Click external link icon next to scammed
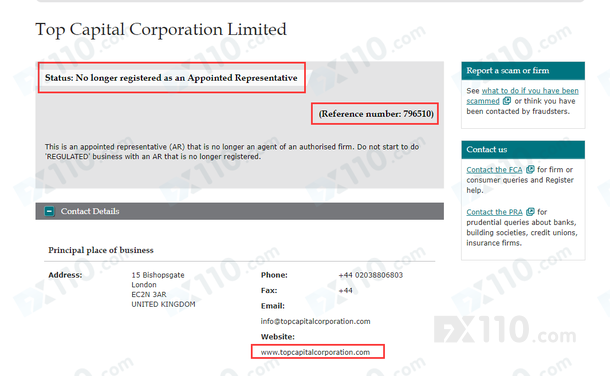This screenshot has height=376, width=610. pyautogui.click(x=507, y=101)
